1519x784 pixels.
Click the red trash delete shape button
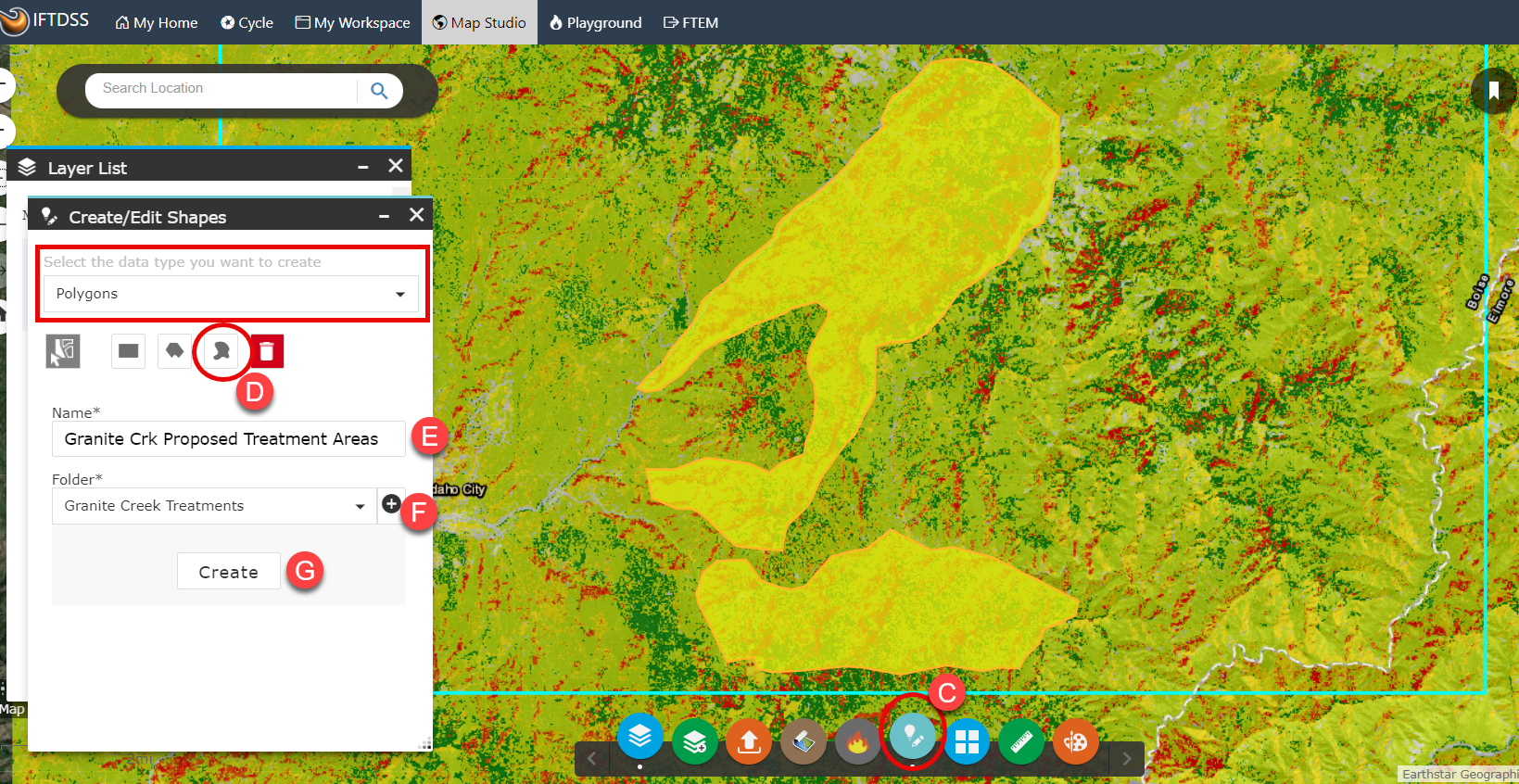pos(267,351)
